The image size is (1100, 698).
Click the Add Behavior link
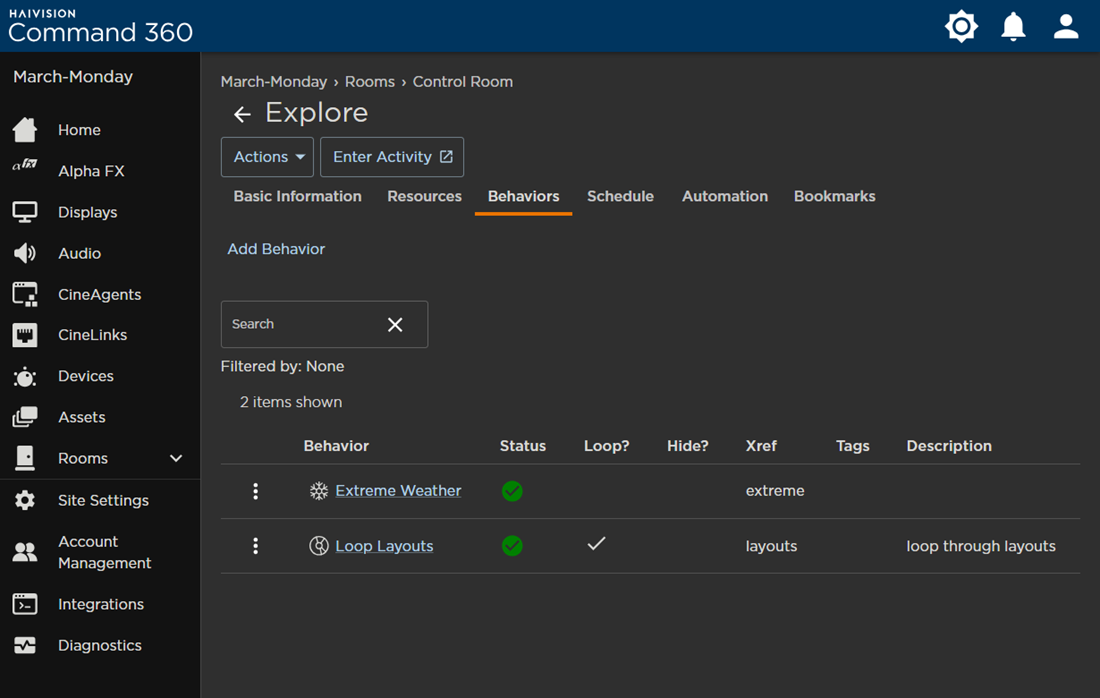(x=276, y=249)
